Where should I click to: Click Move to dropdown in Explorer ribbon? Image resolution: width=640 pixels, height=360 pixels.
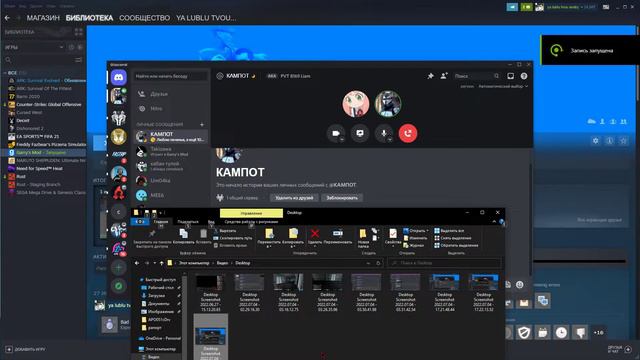pos(269,238)
